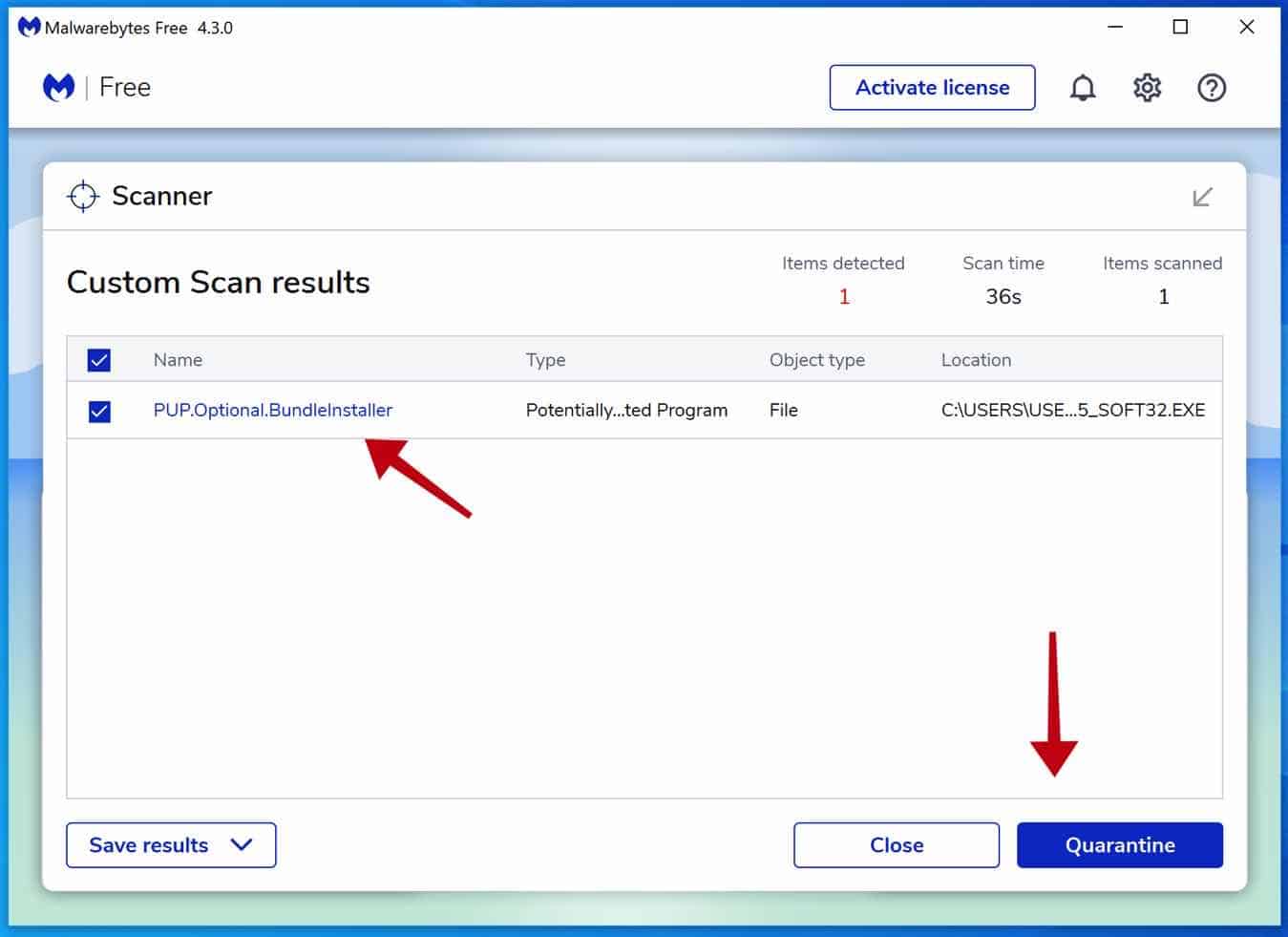Click the Quarantine button
Image resolution: width=1288 pixels, height=937 pixels.
[1119, 845]
